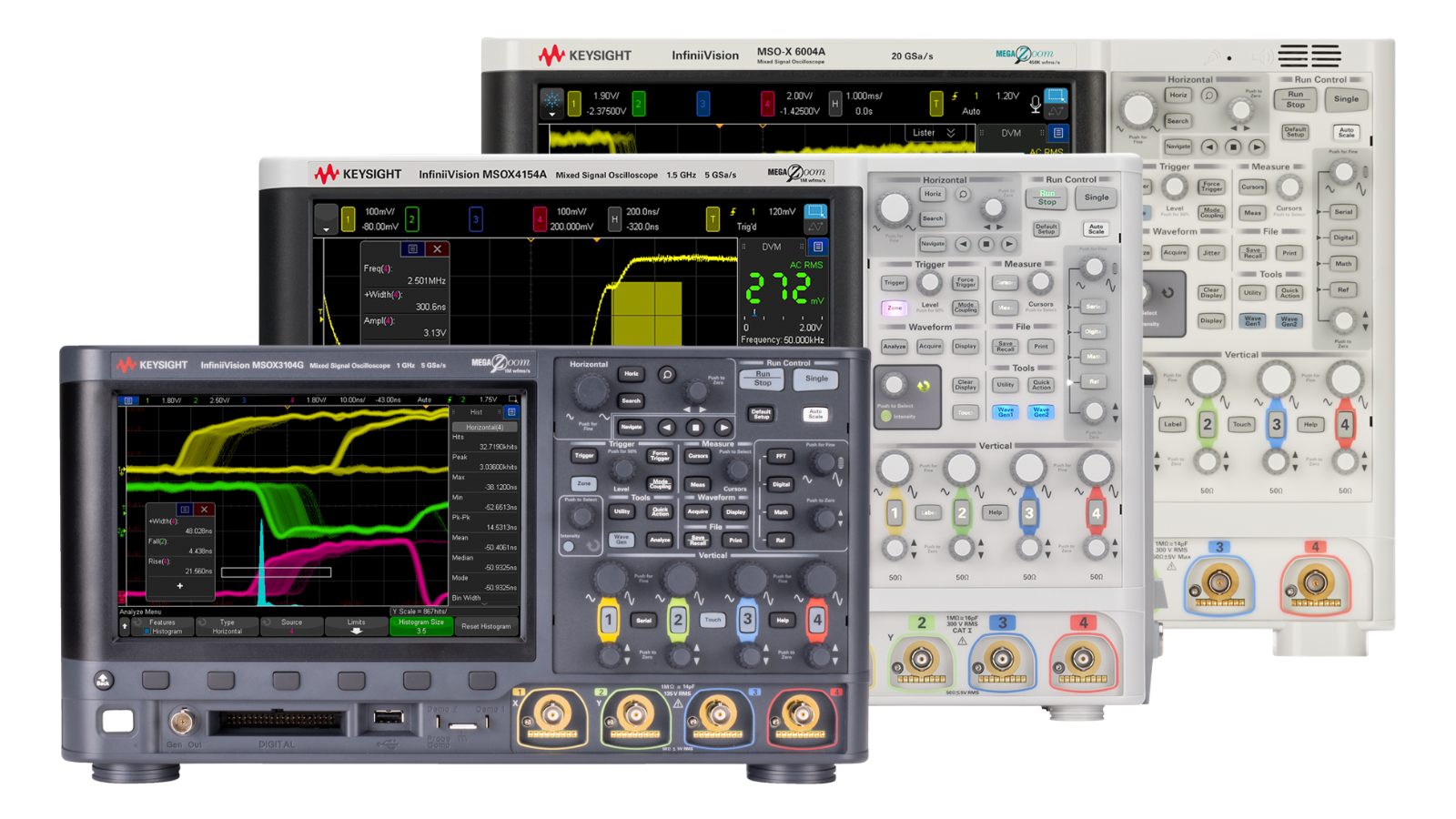Click the Gen Out BNC connector on the MSOX3104G

182,722
